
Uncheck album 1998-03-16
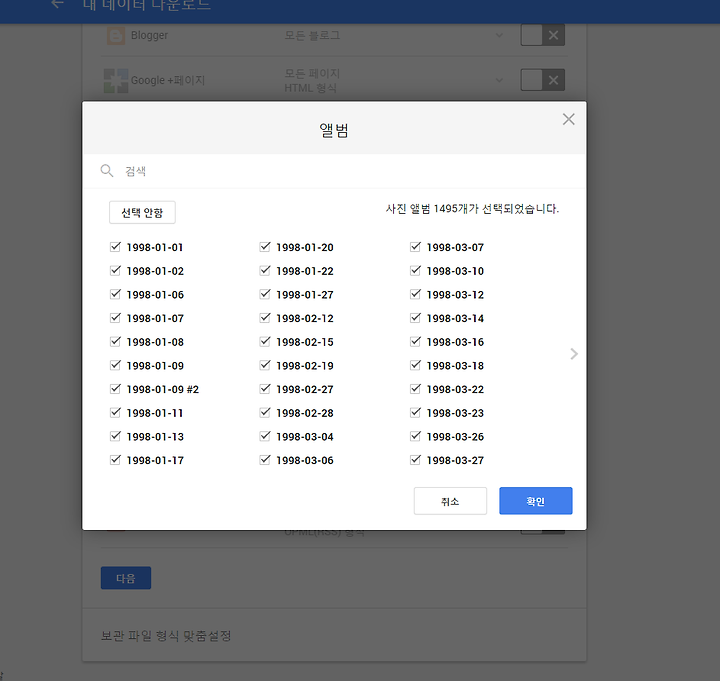coord(415,342)
